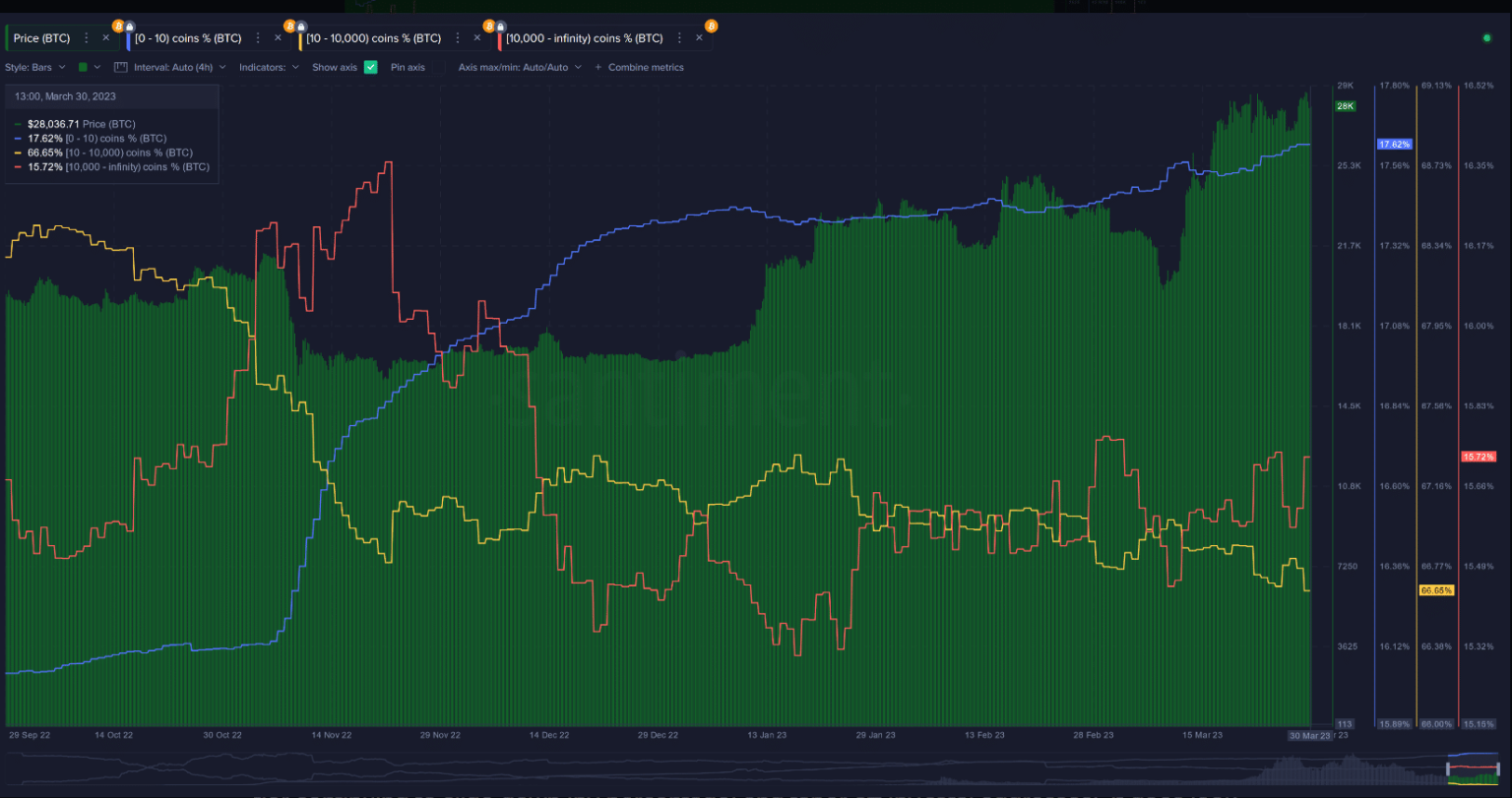Screen dimensions: 1512x798
Task: Open options for [10,000 - infinity) coins metric
Action: [x=679, y=38]
